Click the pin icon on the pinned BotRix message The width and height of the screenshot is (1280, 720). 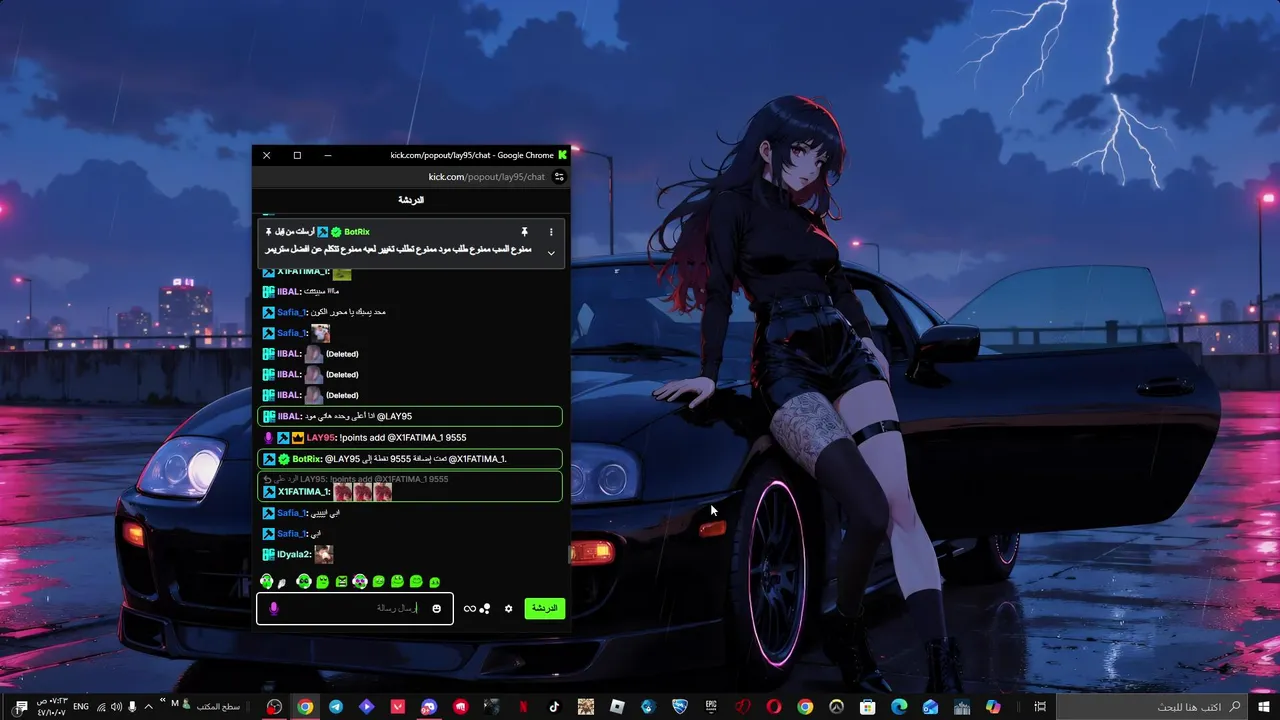524,232
